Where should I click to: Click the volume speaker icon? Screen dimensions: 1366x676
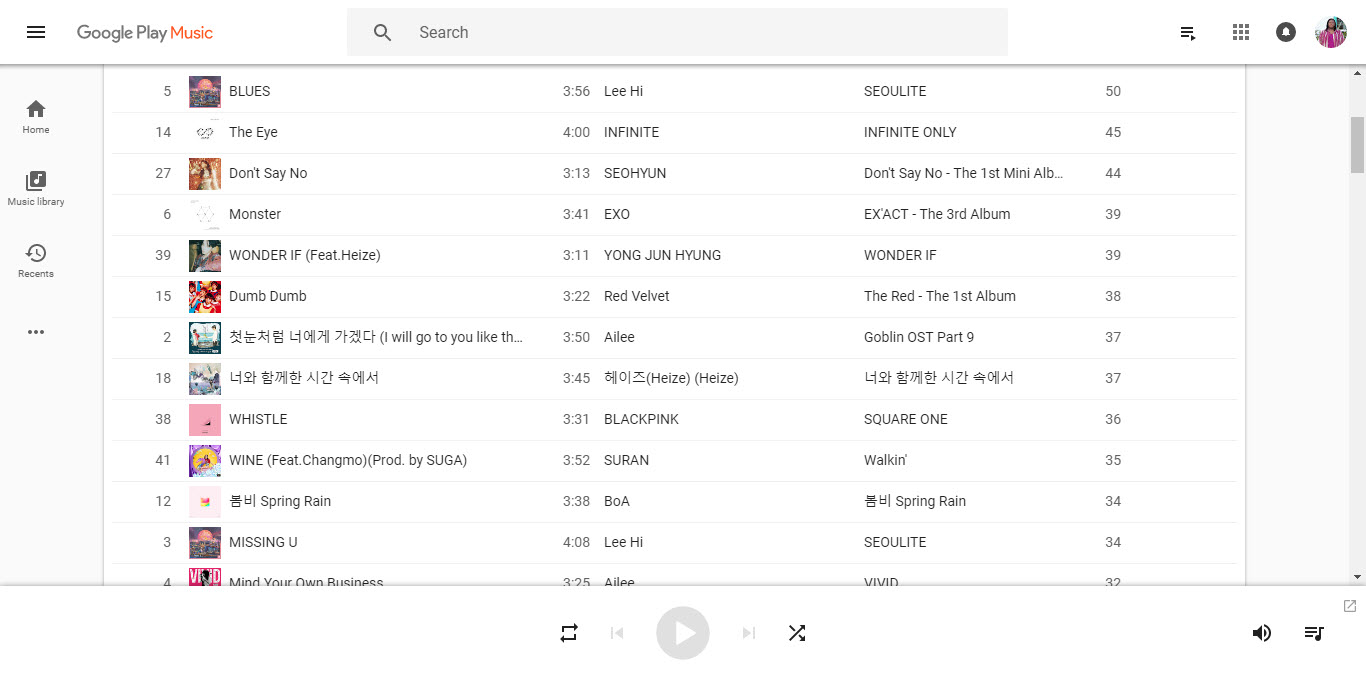(x=1262, y=633)
